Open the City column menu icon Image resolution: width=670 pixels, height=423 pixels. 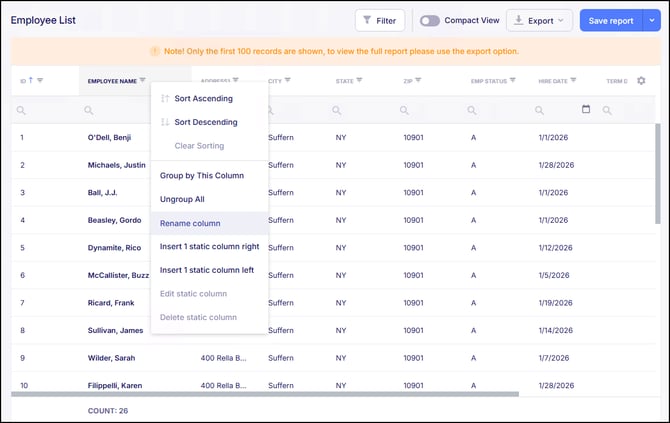click(x=288, y=80)
